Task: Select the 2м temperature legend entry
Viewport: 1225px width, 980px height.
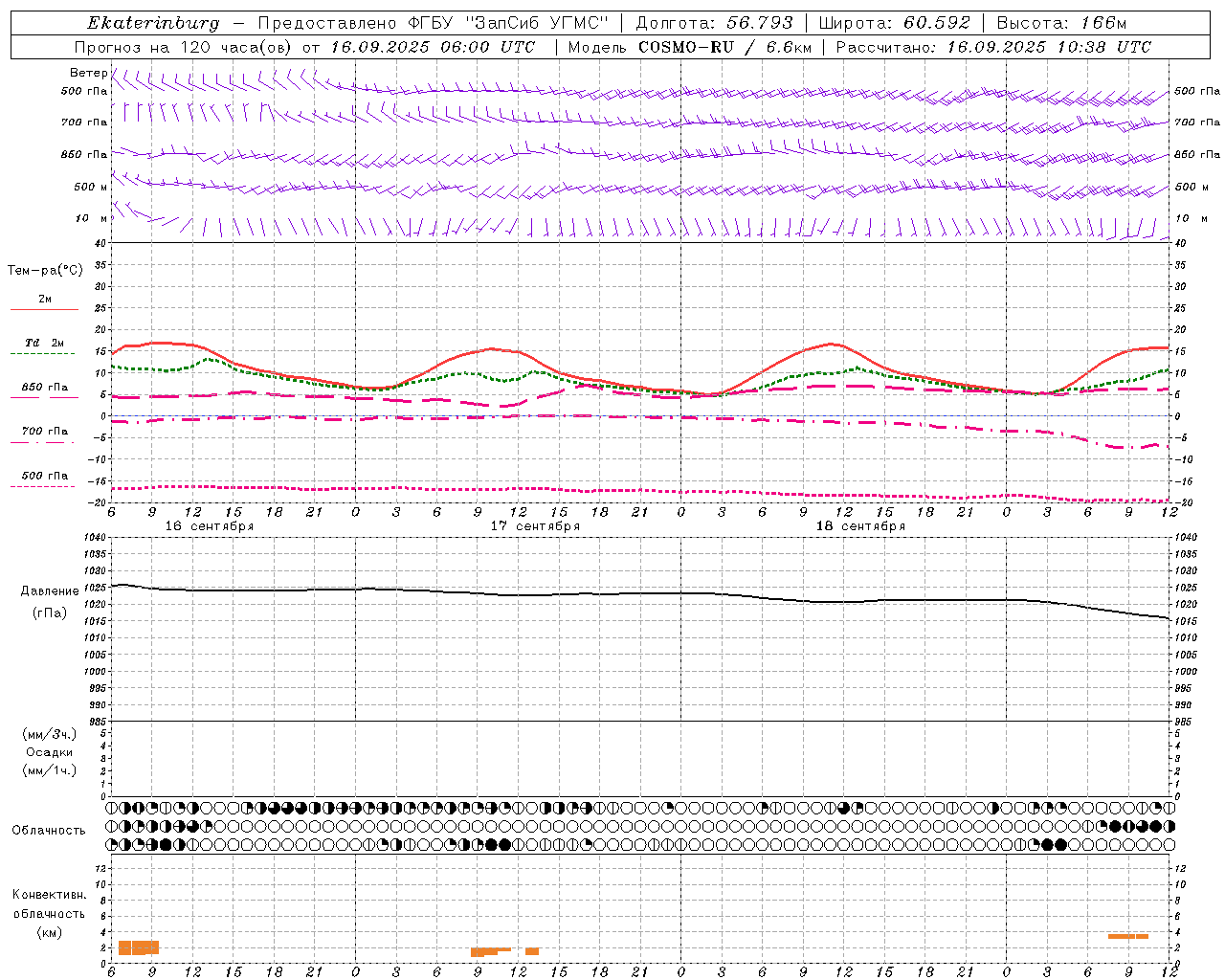Action: [45, 299]
